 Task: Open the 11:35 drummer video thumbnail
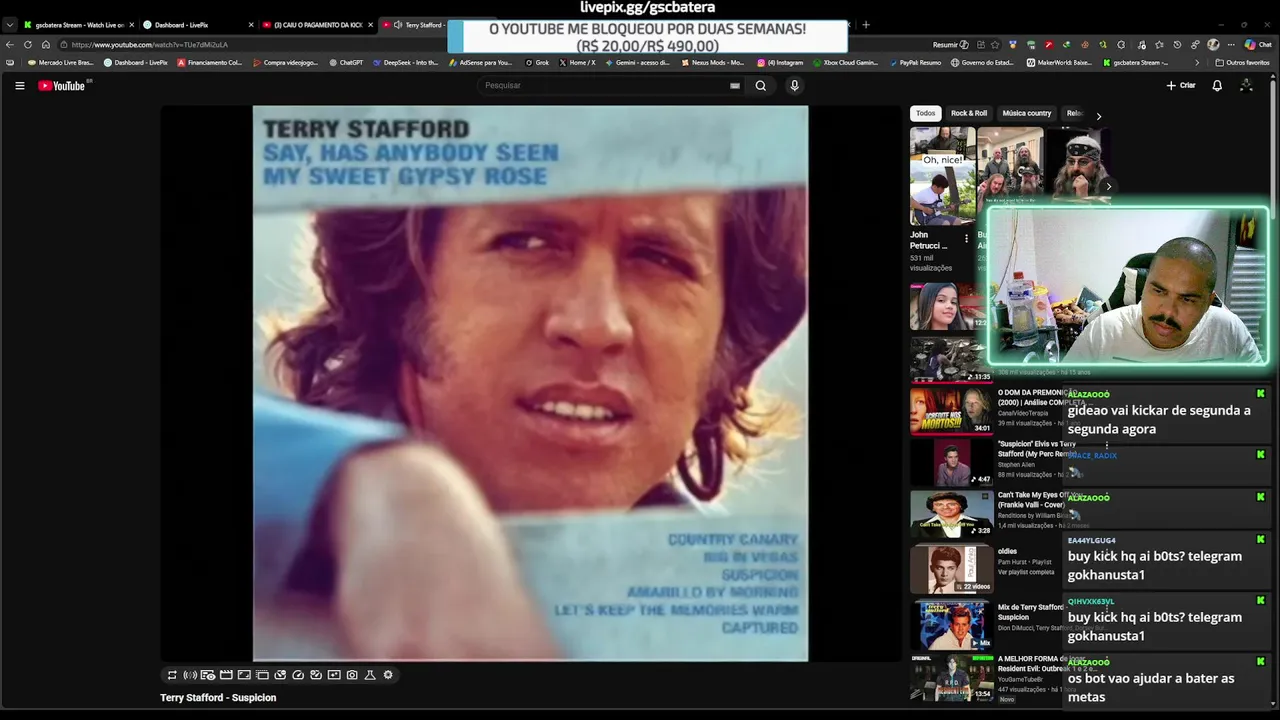(951, 359)
